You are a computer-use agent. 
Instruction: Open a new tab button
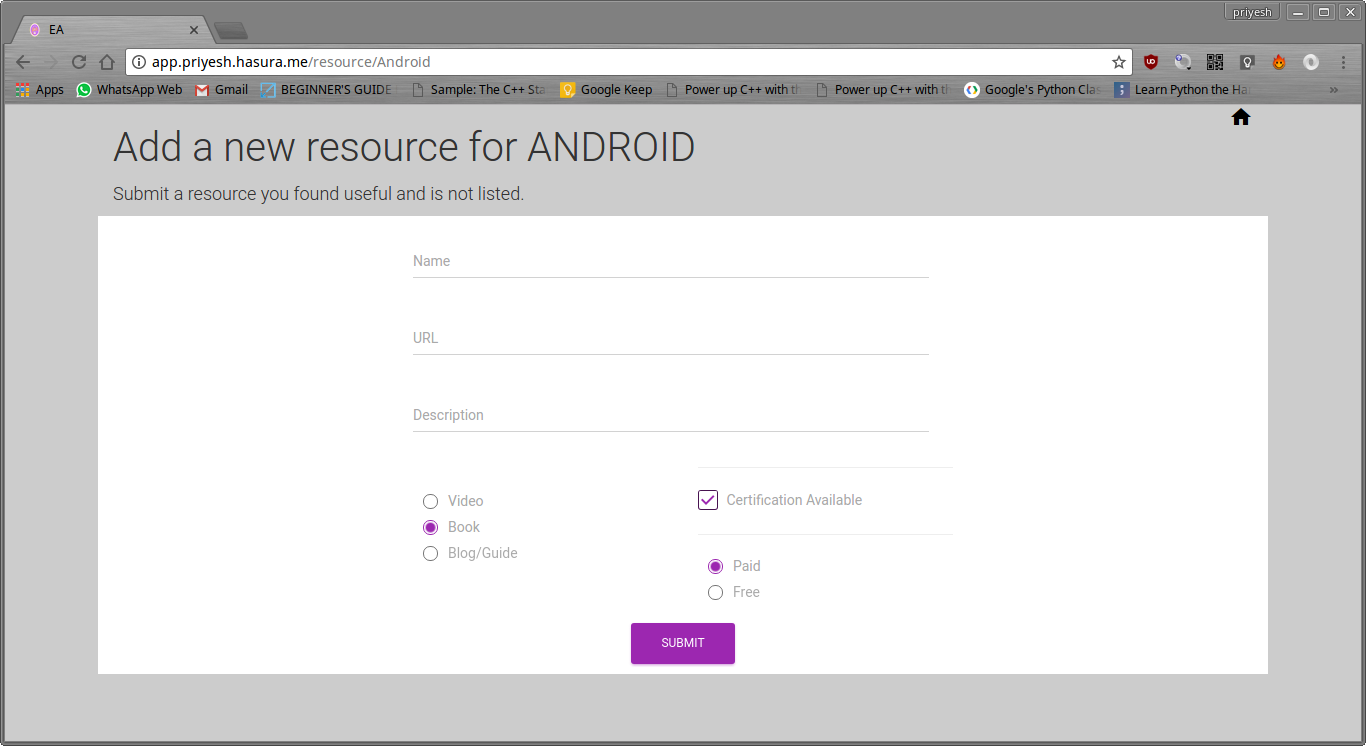(231, 31)
